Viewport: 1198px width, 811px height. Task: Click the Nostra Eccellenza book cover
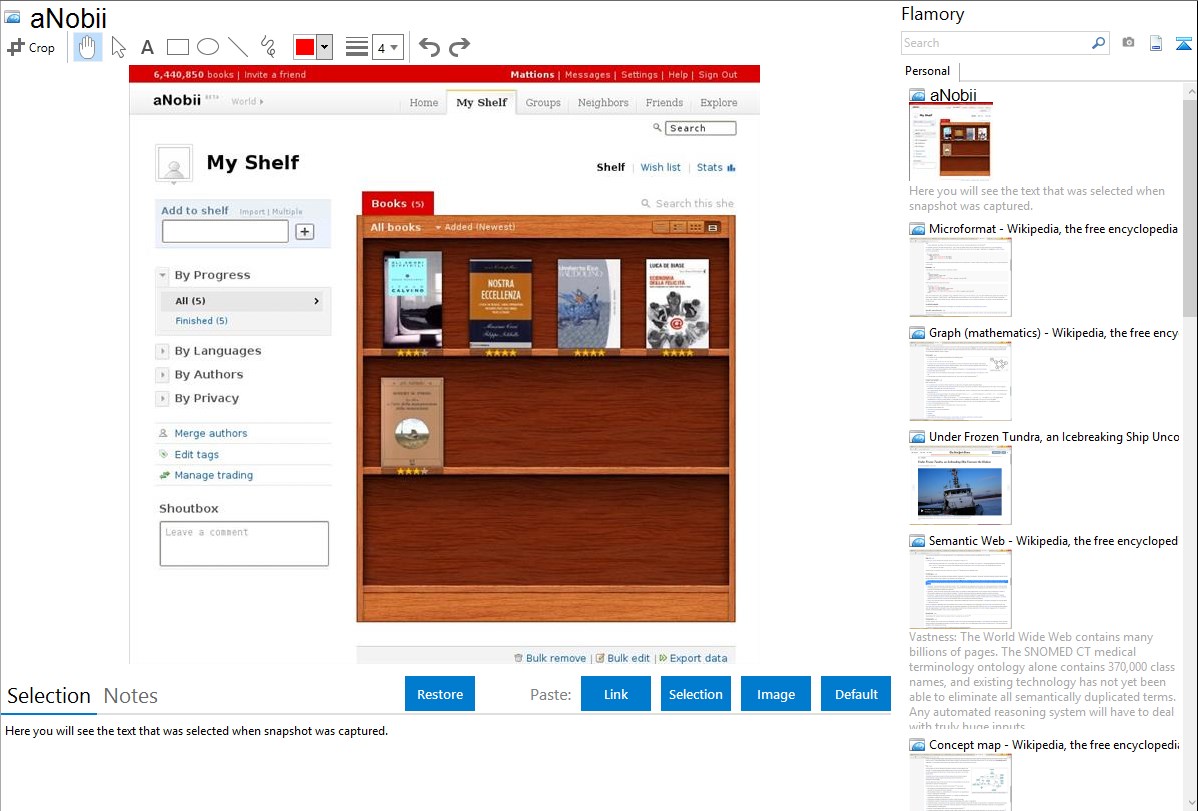pyautogui.click(x=500, y=303)
